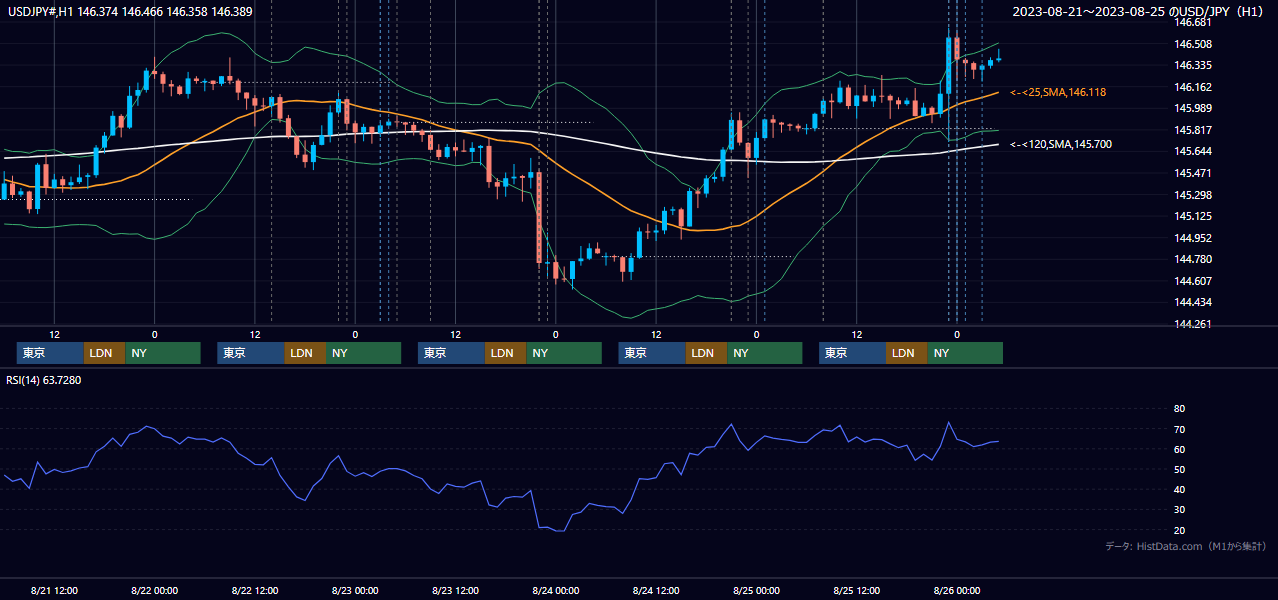
Task: Select the 8/25 12:00 time label
Action: [x=857, y=590]
